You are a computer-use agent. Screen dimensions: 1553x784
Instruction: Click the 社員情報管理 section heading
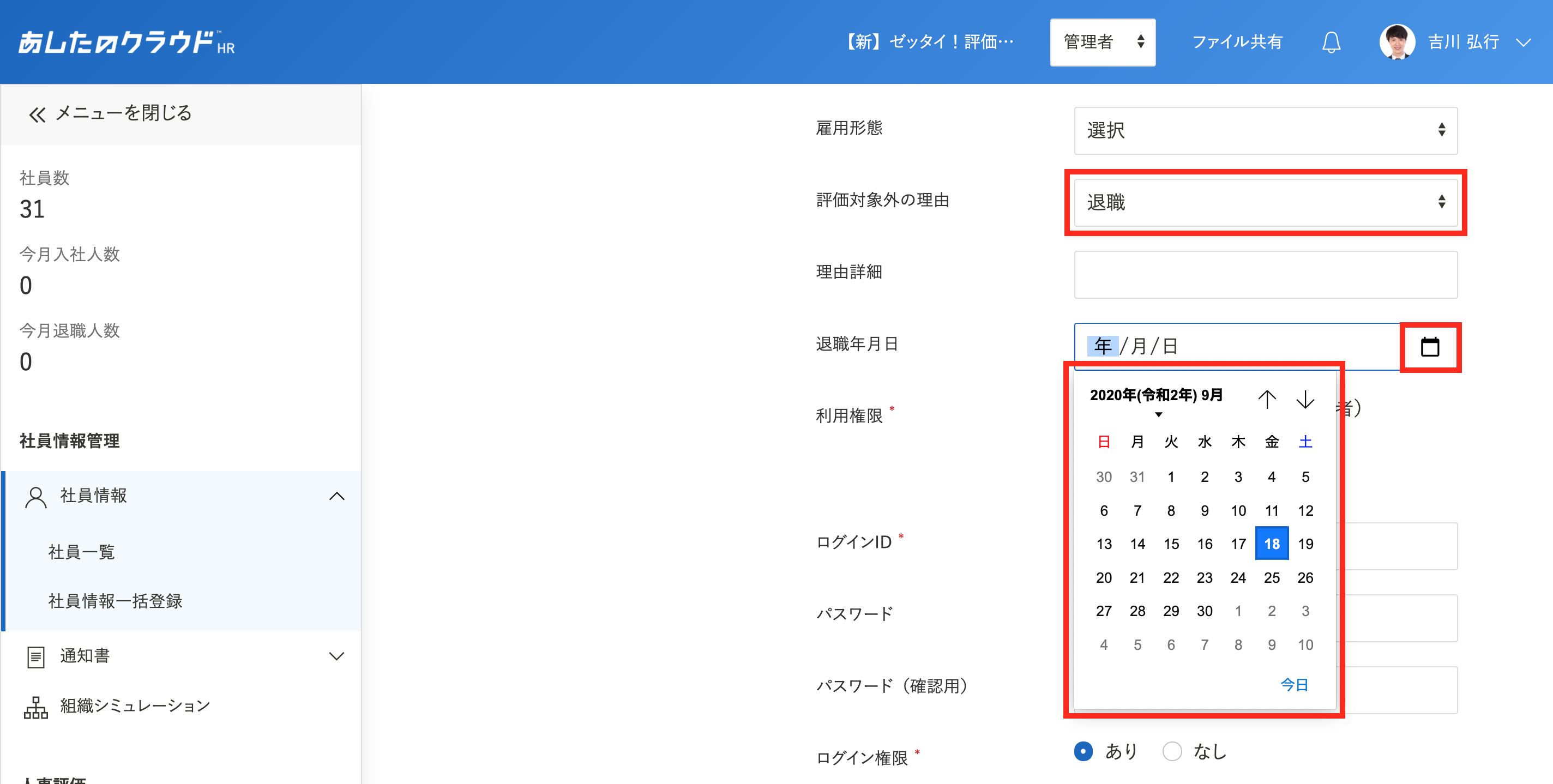pyautogui.click(x=69, y=441)
